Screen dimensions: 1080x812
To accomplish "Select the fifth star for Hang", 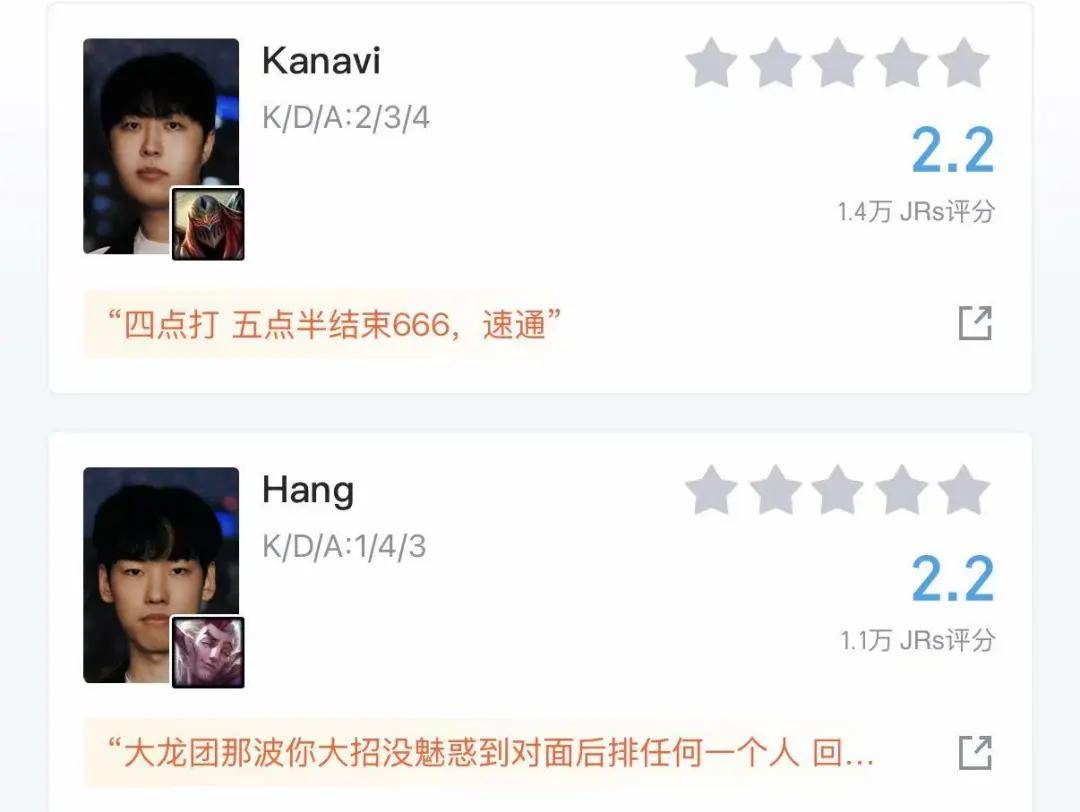I will click(964, 490).
